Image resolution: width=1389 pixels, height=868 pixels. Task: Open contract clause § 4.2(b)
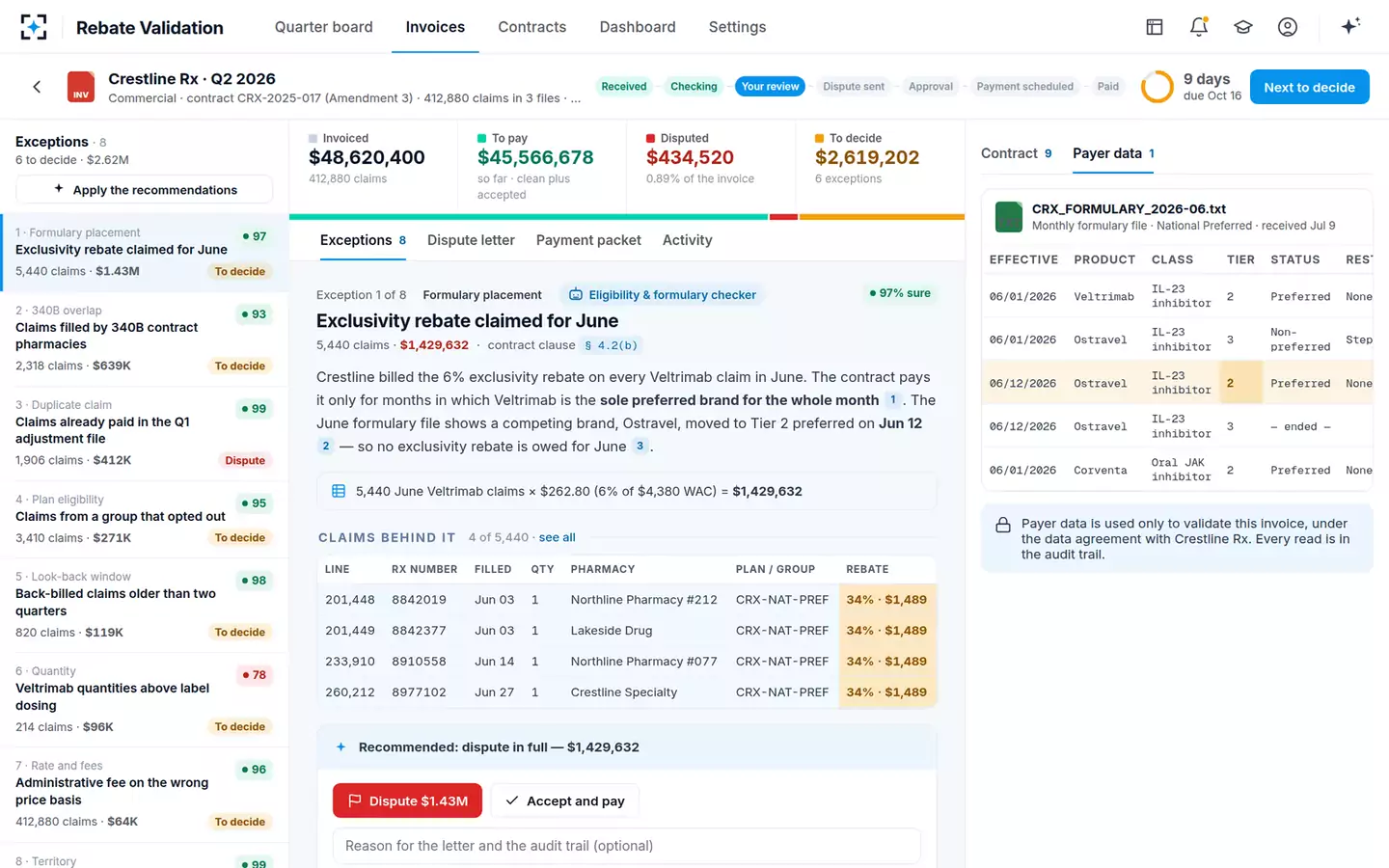coord(612,345)
